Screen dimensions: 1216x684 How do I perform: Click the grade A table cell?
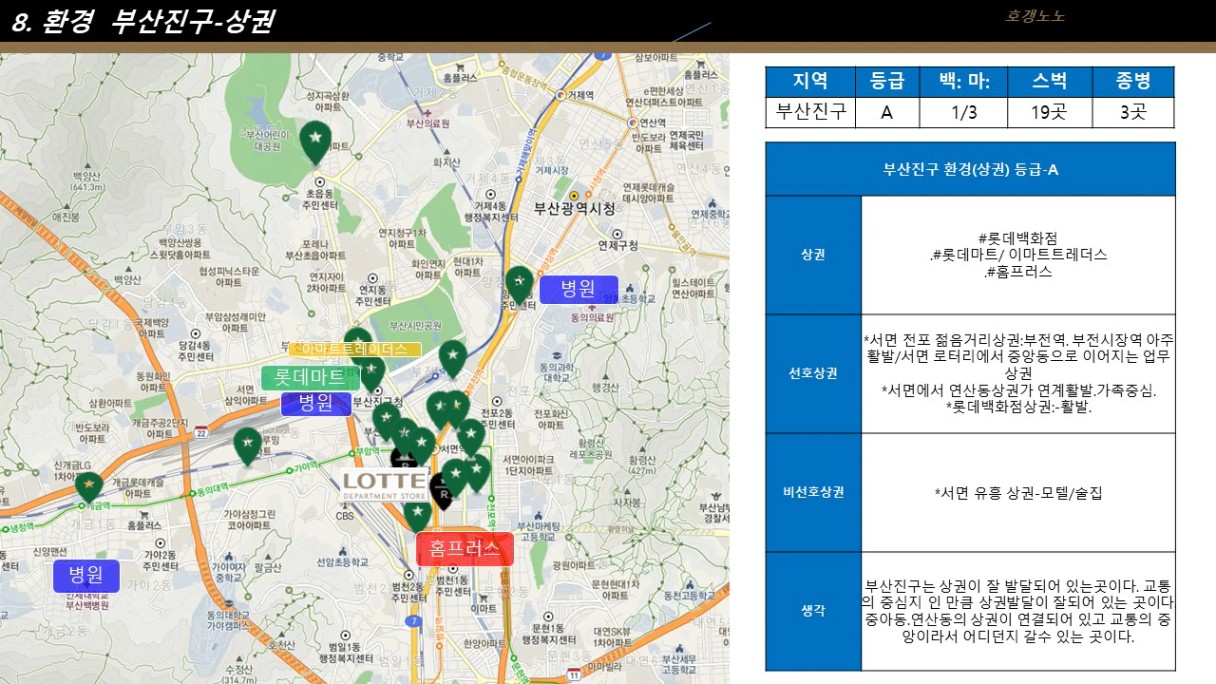coord(887,112)
